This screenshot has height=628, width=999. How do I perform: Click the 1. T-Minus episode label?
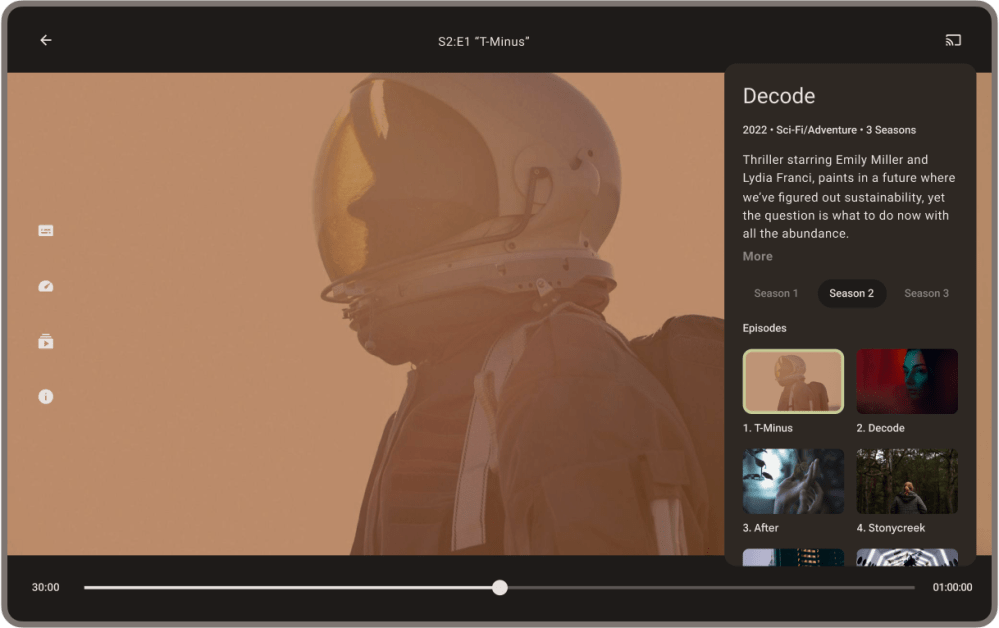point(768,428)
